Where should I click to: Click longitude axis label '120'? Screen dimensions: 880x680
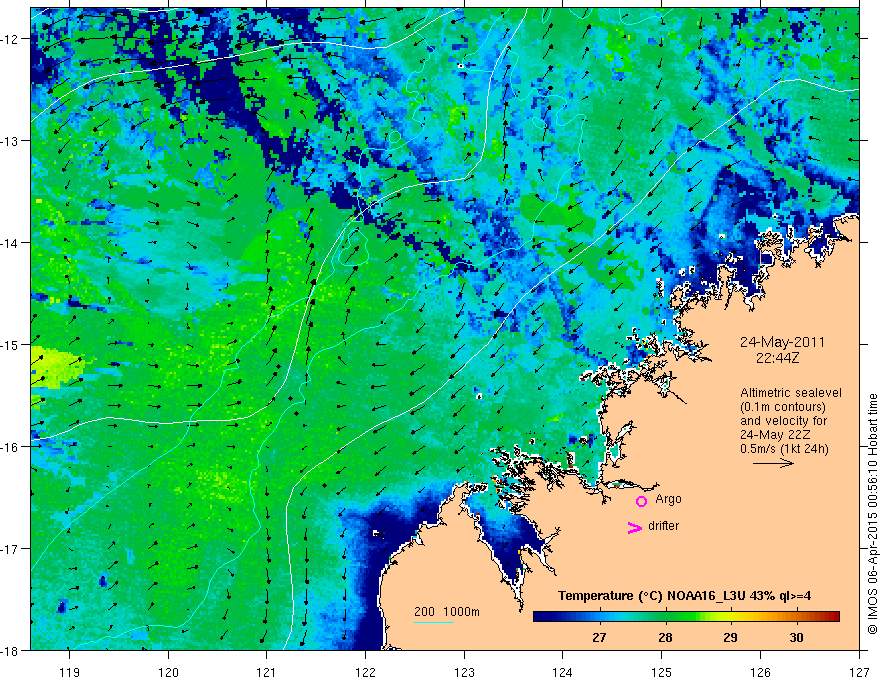[168, 672]
